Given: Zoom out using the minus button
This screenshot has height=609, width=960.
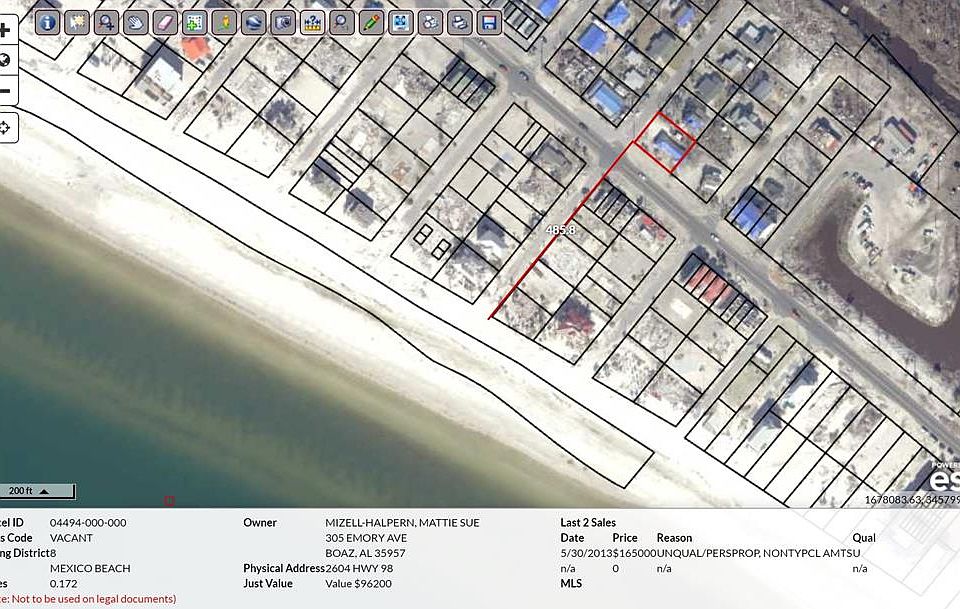Looking at the screenshot, I should coord(5,91).
